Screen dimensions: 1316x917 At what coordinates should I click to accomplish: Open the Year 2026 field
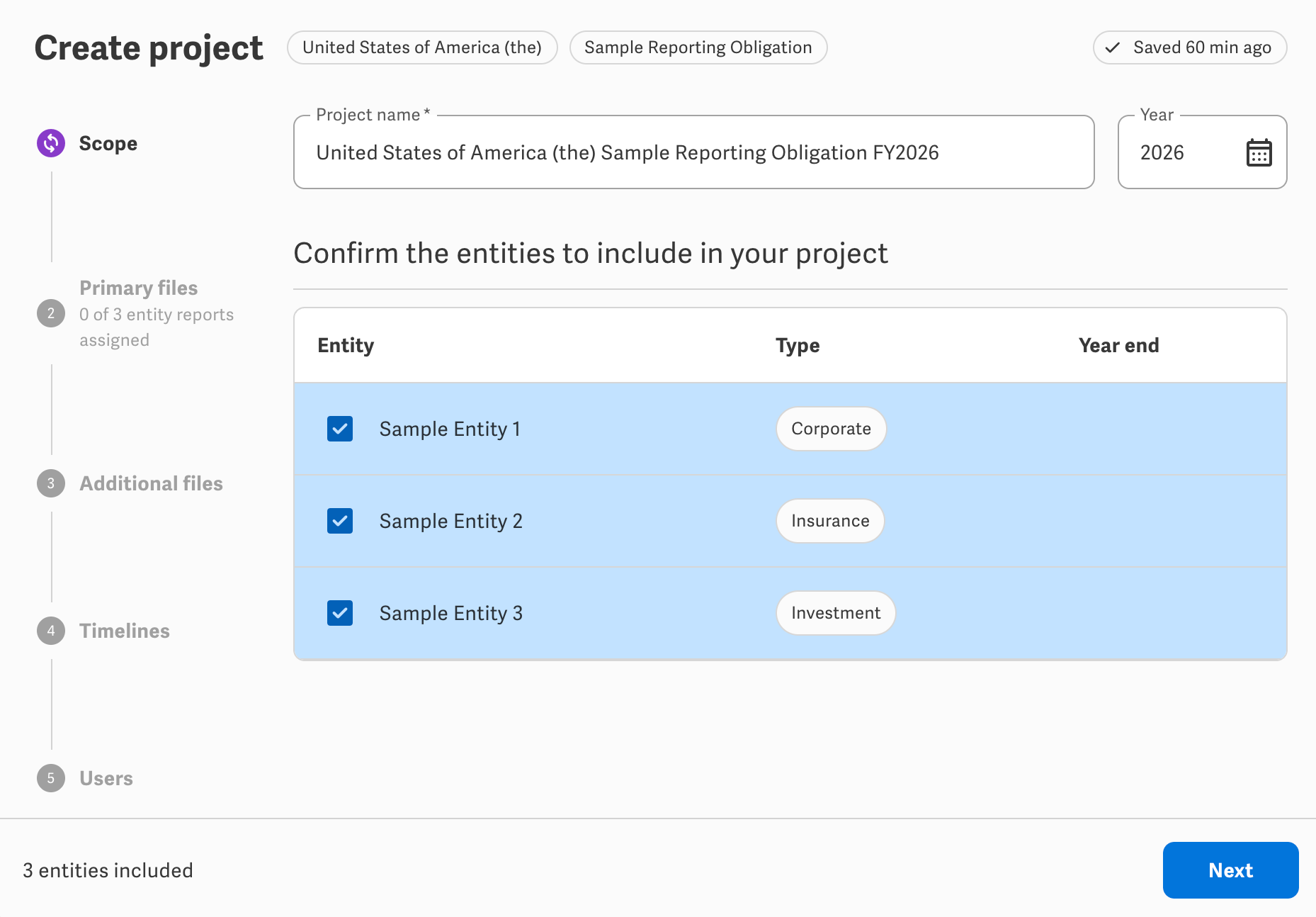click(1202, 152)
